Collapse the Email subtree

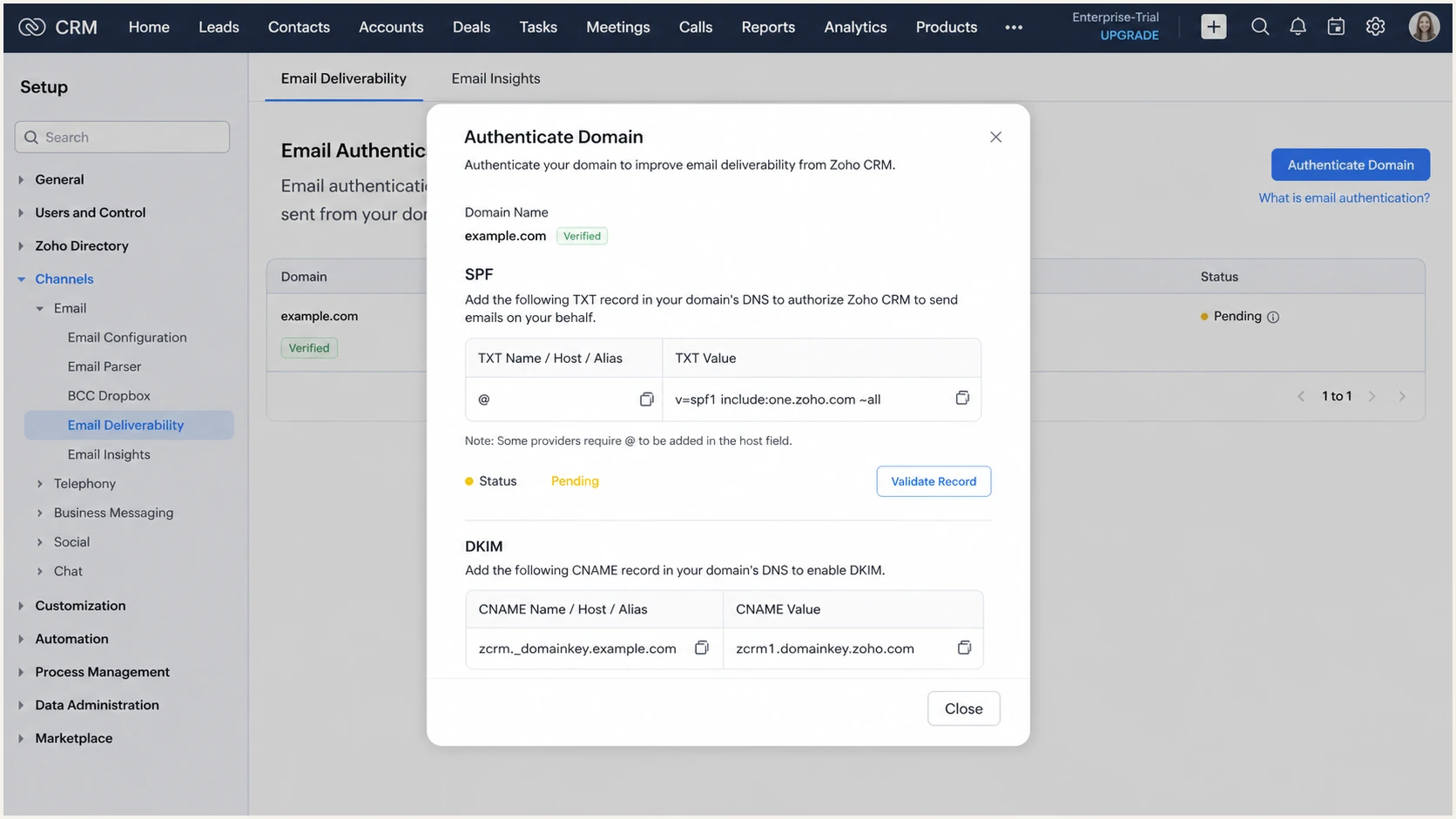pos(39,308)
